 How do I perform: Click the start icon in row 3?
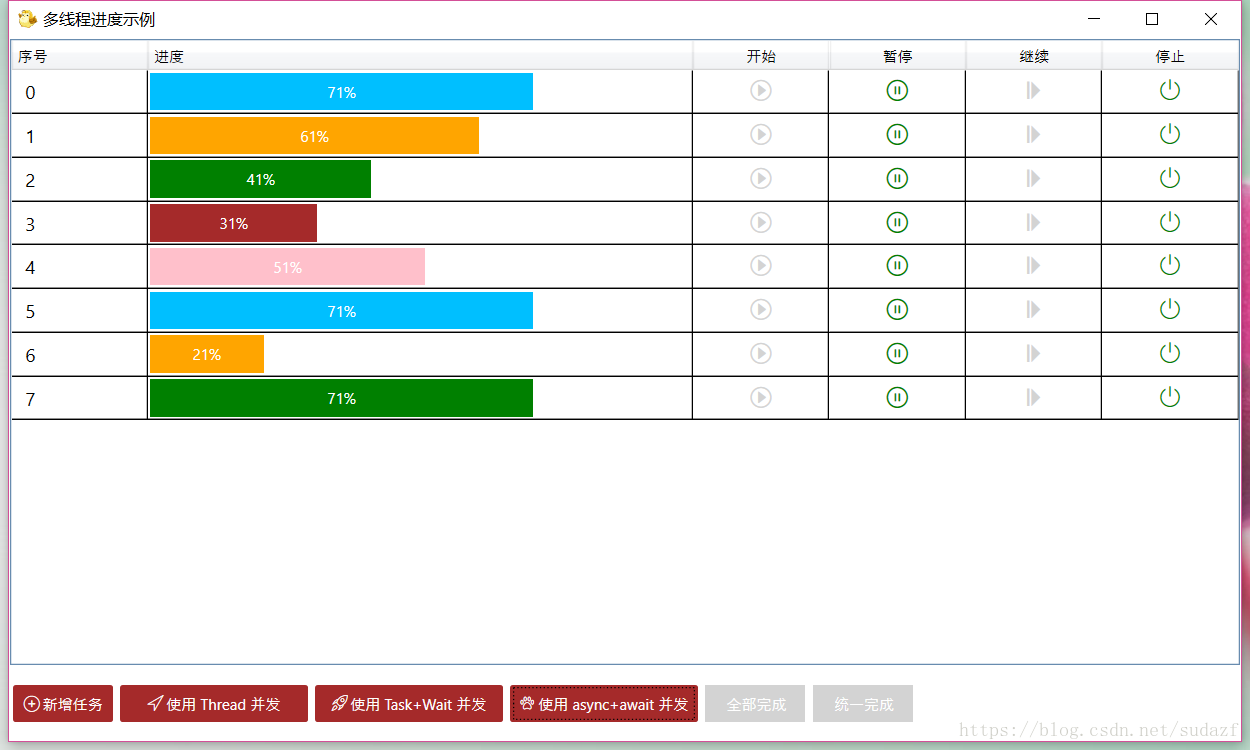click(761, 222)
